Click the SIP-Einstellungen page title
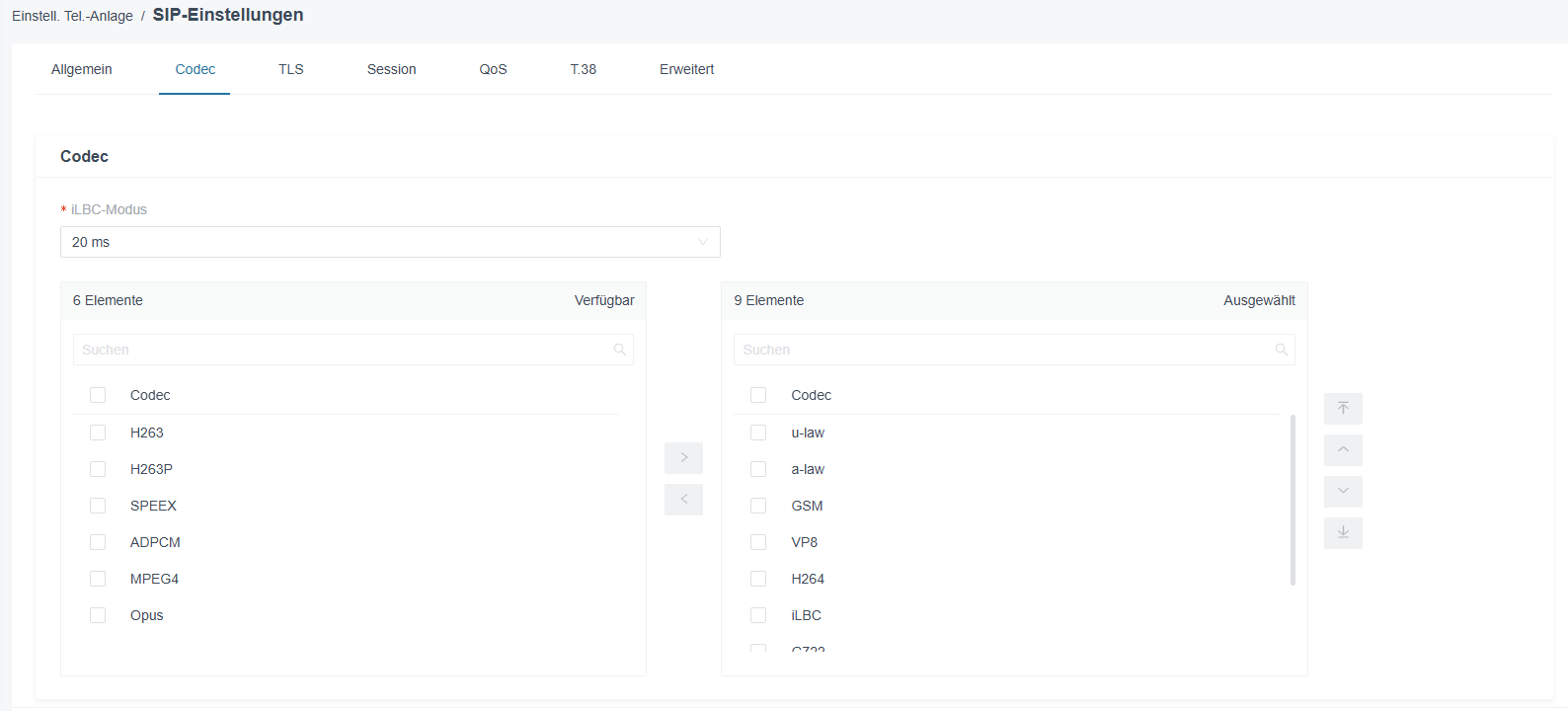The width and height of the screenshot is (1568, 711). pyautogui.click(x=228, y=15)
